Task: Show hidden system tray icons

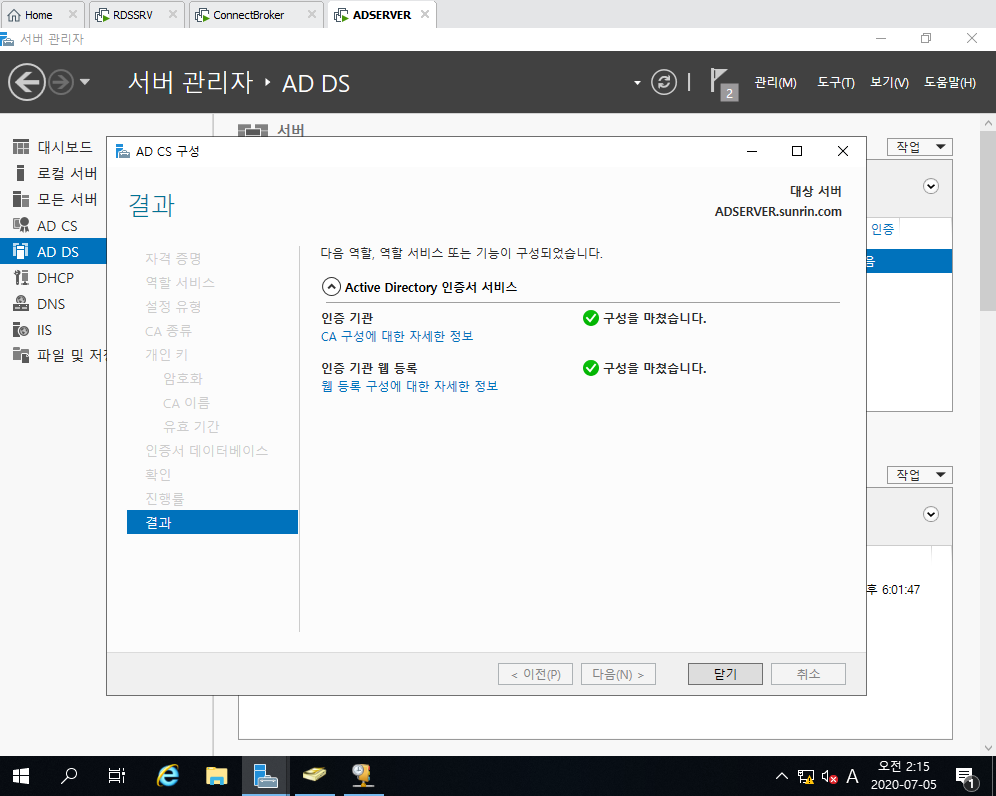Action: [782, 776]
